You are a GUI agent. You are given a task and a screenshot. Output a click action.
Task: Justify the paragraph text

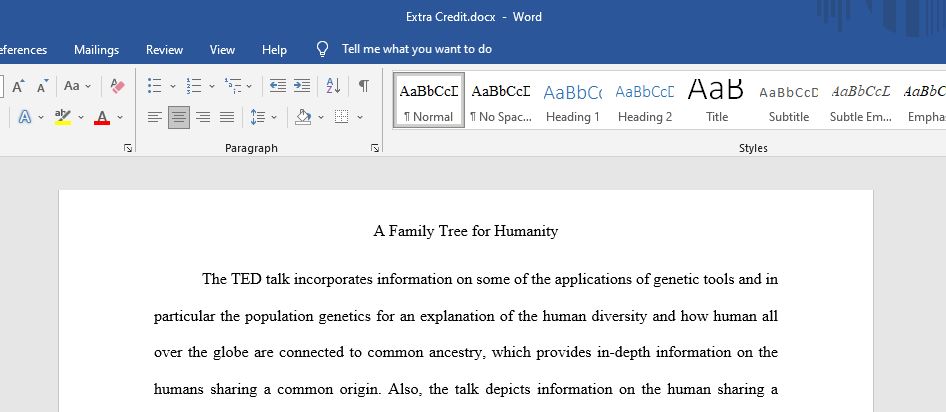click(x=227, y=117)
